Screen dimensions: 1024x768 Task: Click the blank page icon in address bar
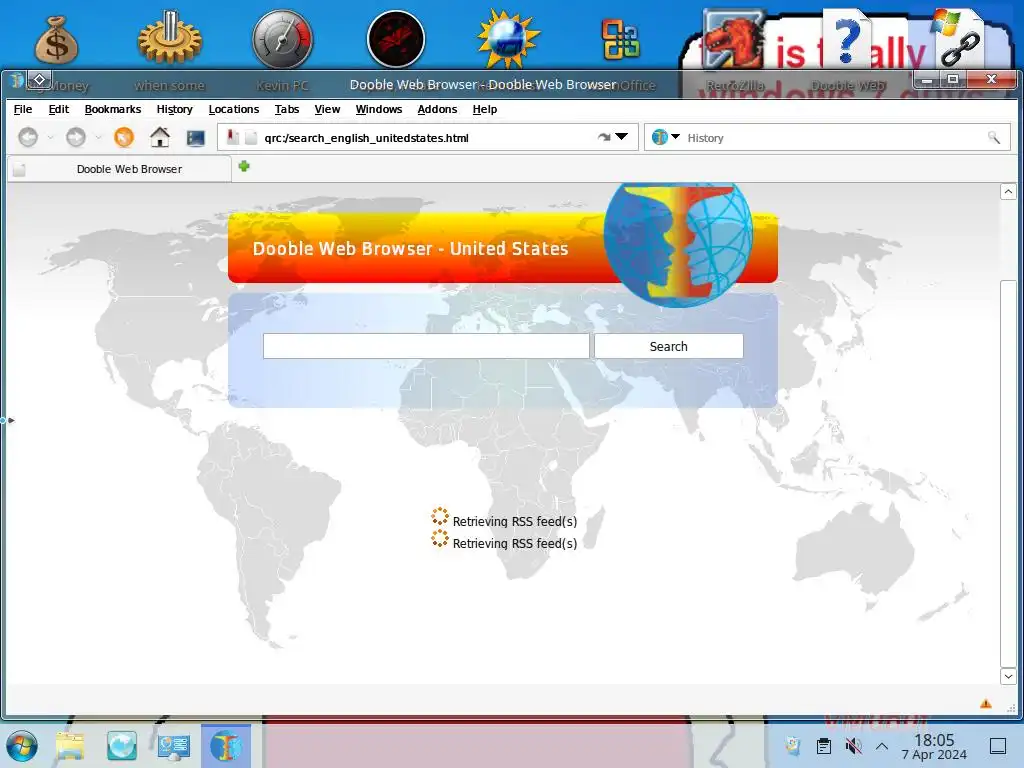click(251, 138)
